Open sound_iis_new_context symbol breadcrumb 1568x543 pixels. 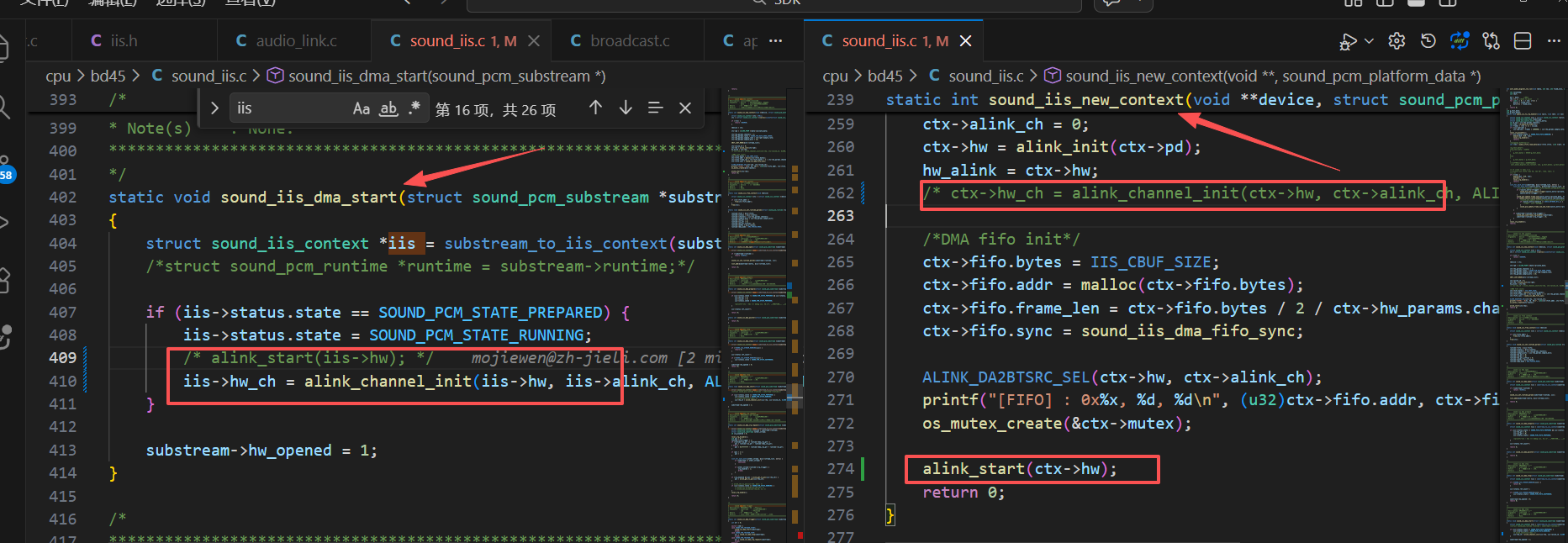pyautogui.click(x=1262, y=76)
